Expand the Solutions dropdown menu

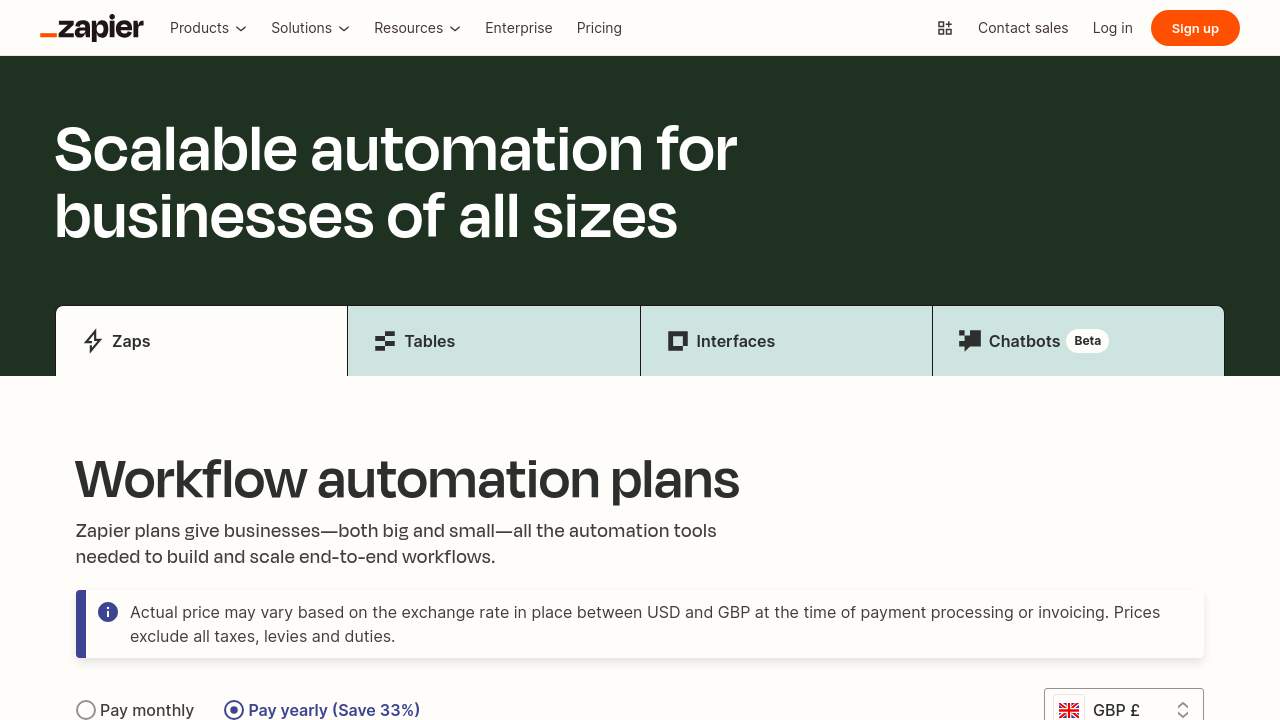[x=310, y=28]
